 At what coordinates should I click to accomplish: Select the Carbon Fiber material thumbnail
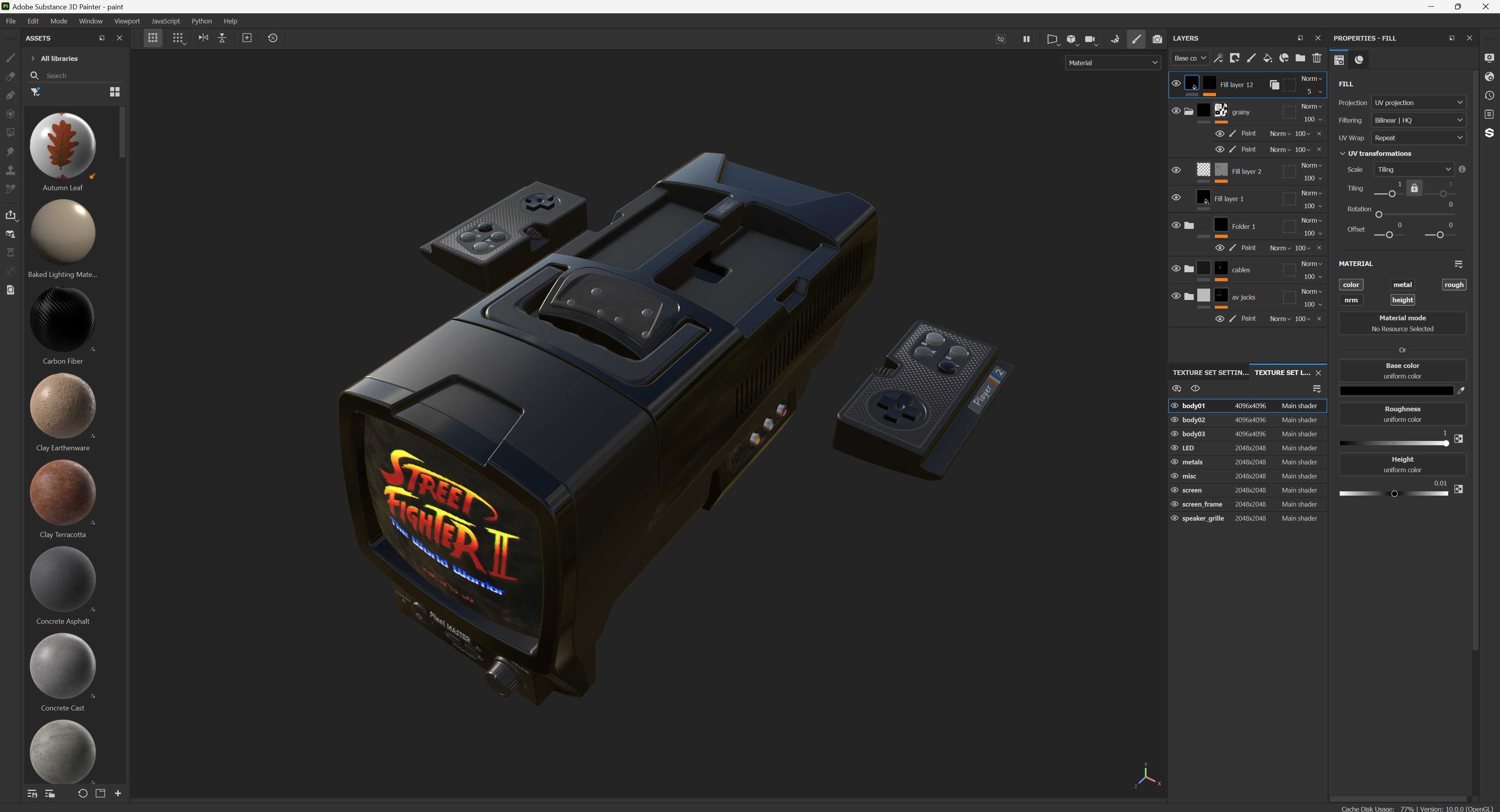click(x=63, y=319)
